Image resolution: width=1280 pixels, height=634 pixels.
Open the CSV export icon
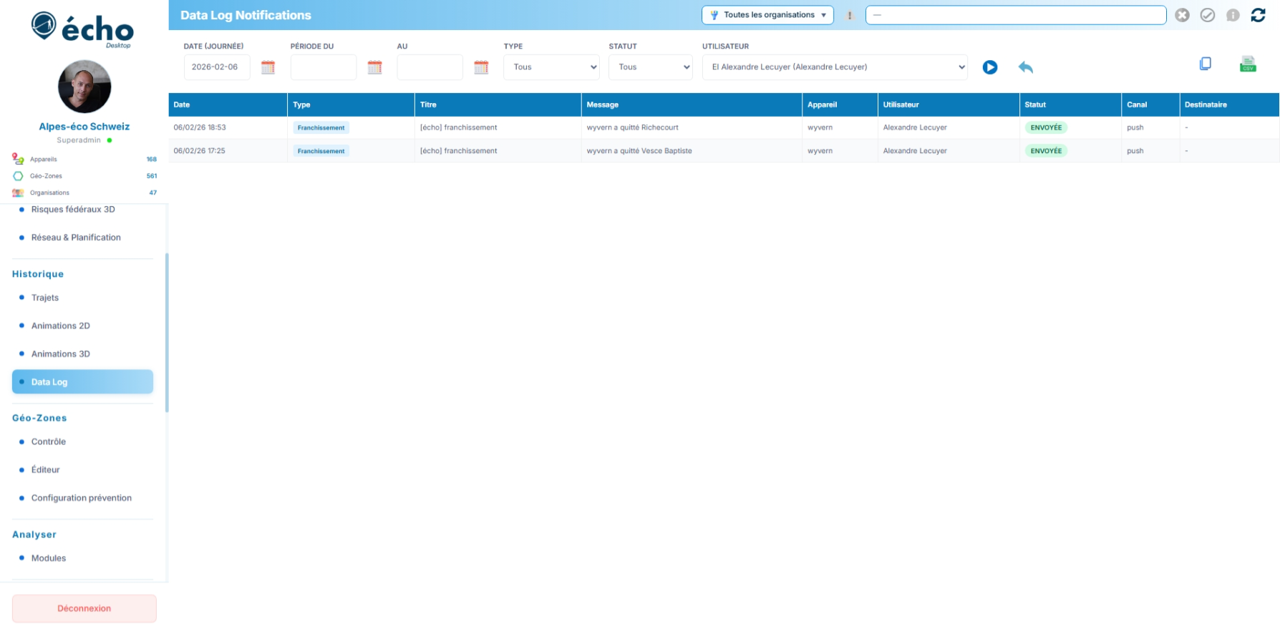1248,63
